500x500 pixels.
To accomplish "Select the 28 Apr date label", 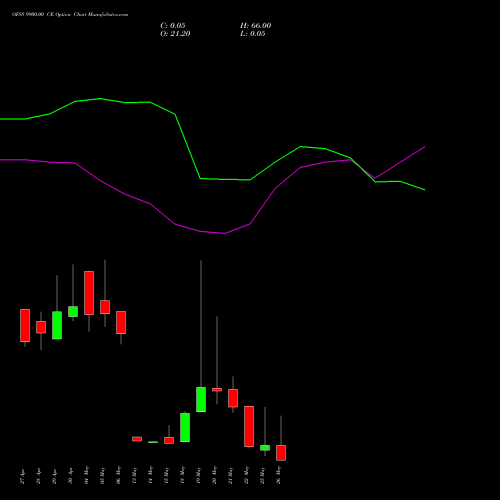I will click(x=39, y=476).
